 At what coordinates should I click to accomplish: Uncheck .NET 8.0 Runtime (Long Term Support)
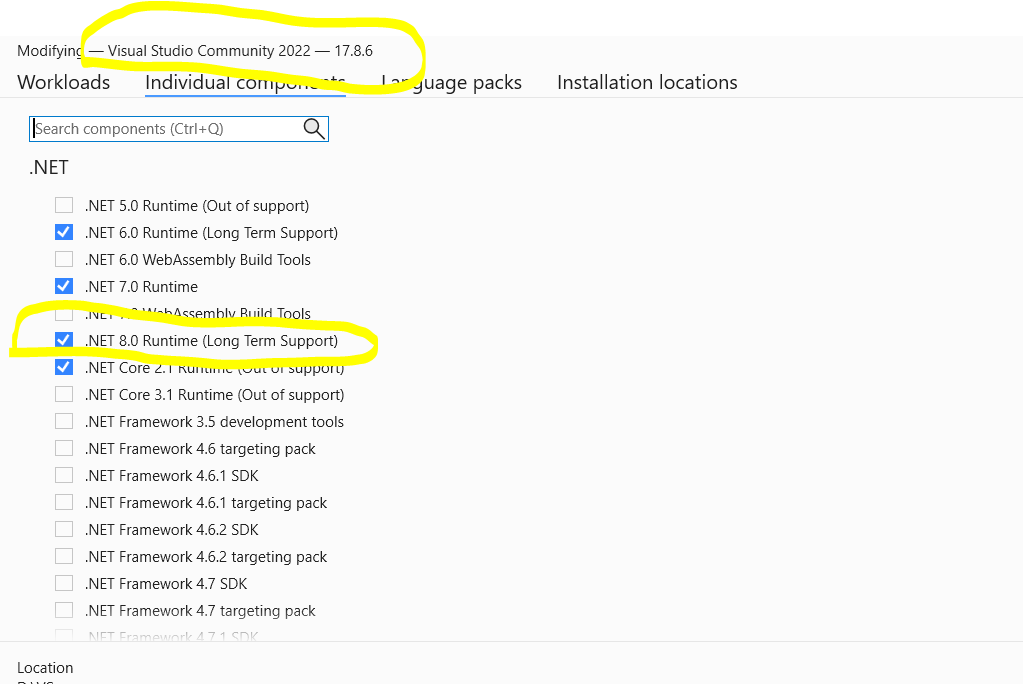click(64, 340)
